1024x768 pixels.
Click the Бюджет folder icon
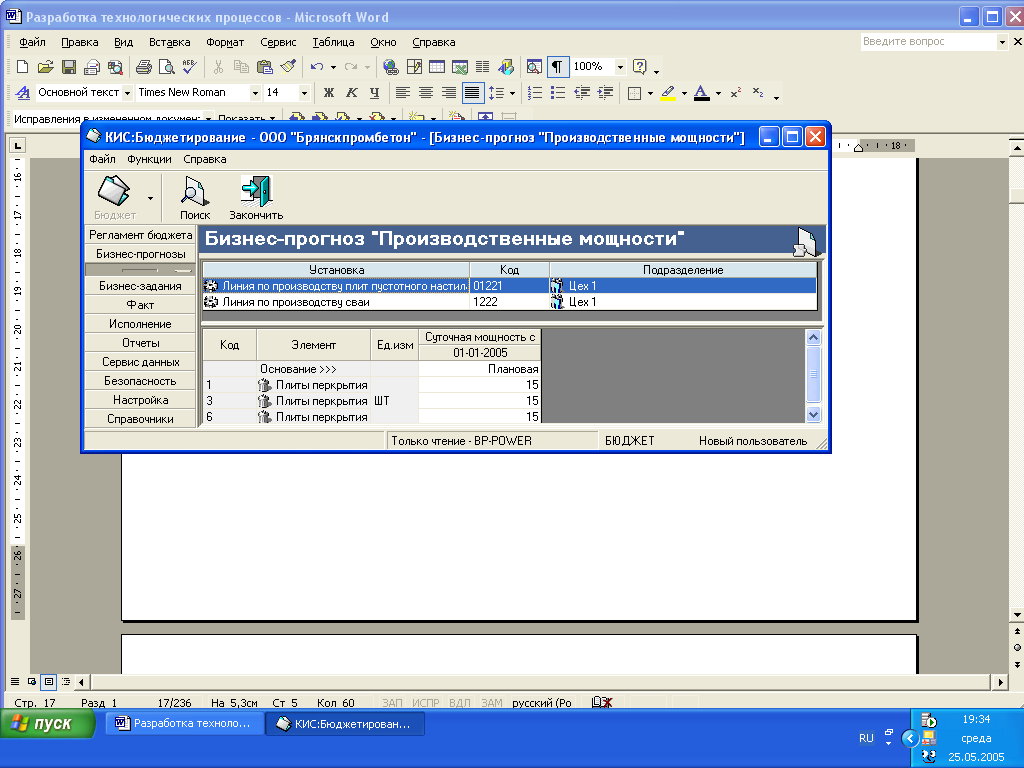[115, 198]
